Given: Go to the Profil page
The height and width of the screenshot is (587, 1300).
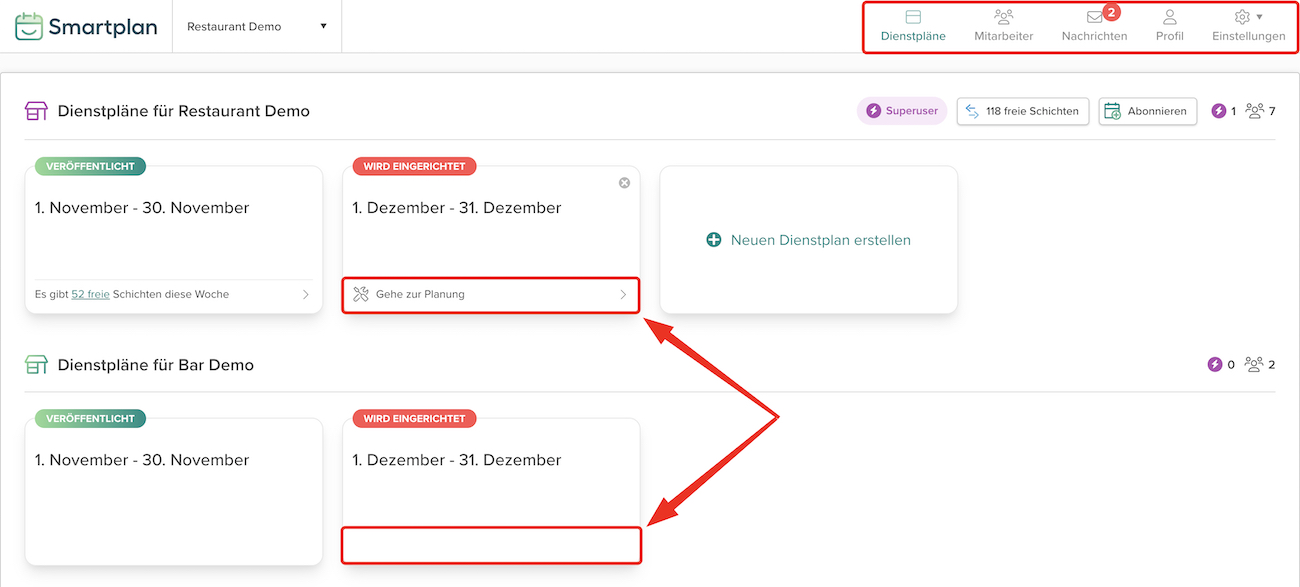Looking at the screenshot, I should [1169, 26].
